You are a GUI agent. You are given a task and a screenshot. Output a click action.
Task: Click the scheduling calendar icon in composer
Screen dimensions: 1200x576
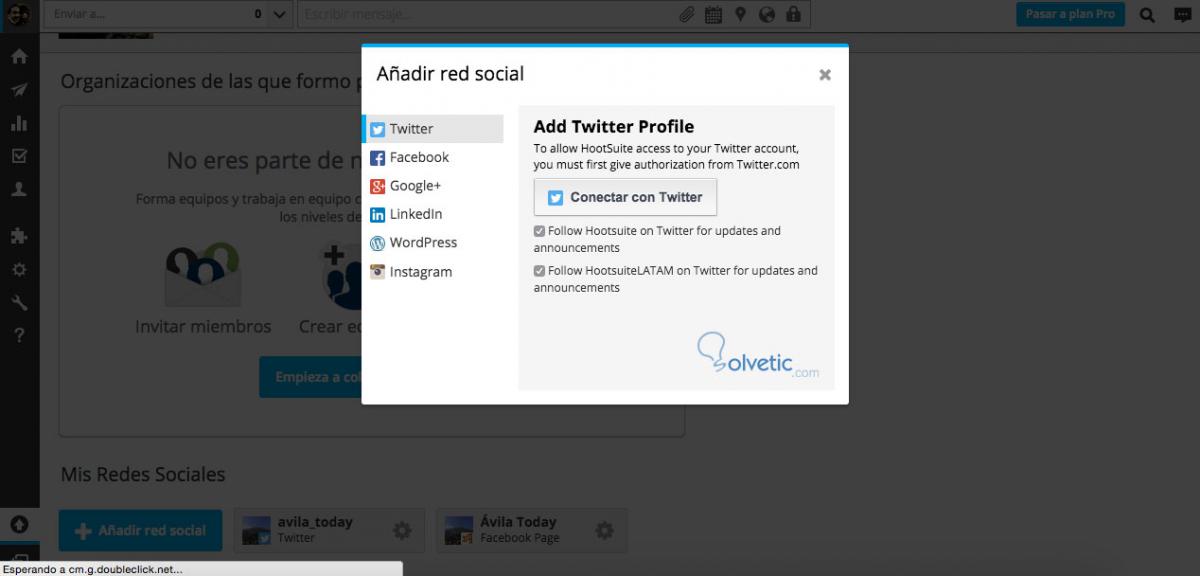pyautogui.click(x=713, y=15)
